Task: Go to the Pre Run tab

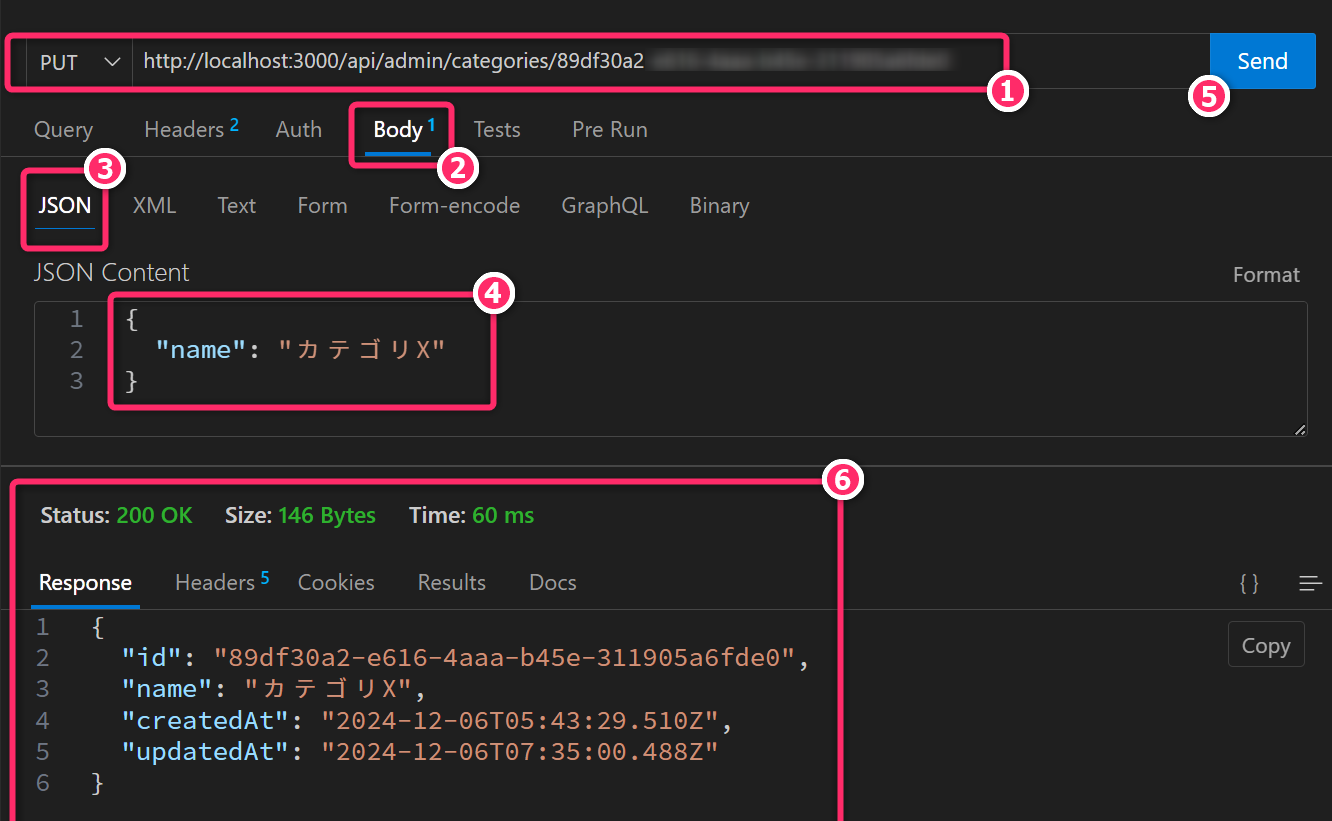Action: click(609, 129)
